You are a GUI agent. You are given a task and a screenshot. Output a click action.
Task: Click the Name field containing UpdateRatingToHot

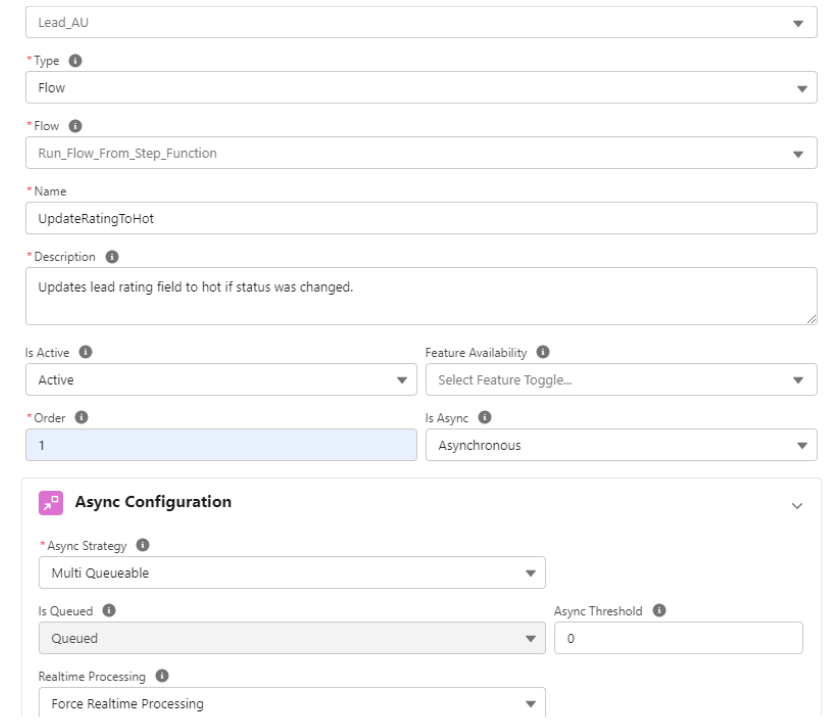420,219
